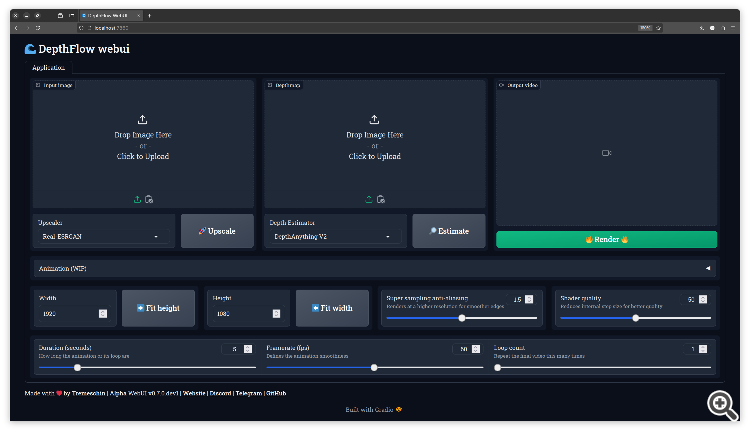Click the Estimate button

449,231
